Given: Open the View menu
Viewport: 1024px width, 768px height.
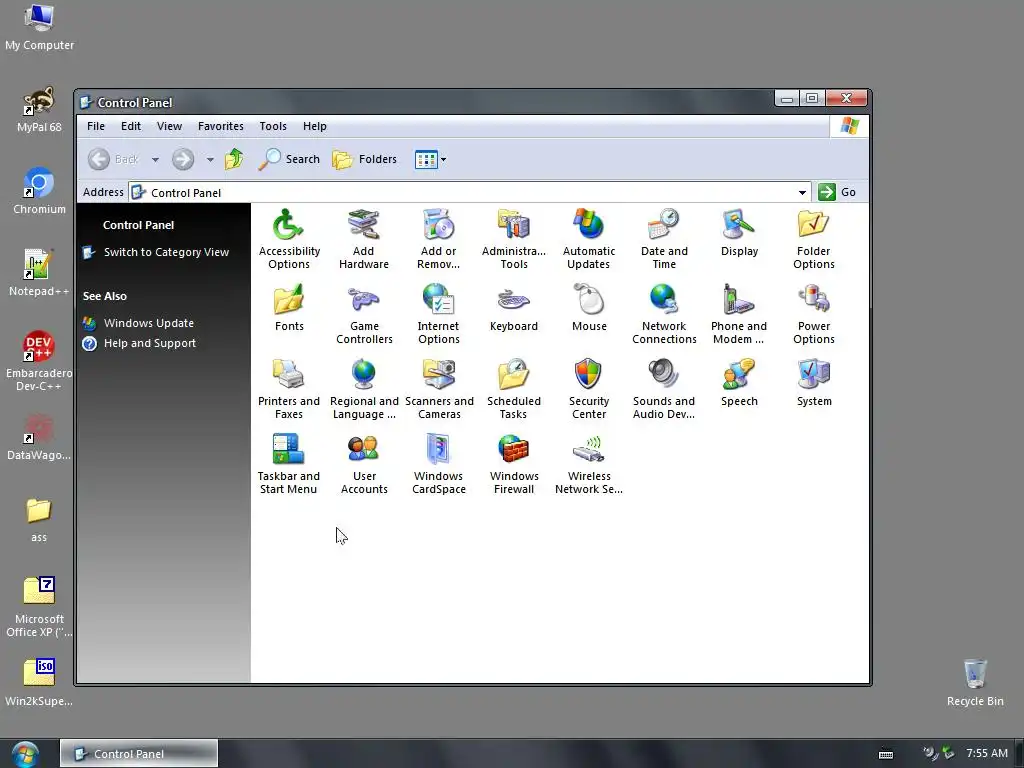Looking at the screenshot, I should pos(169,126).
